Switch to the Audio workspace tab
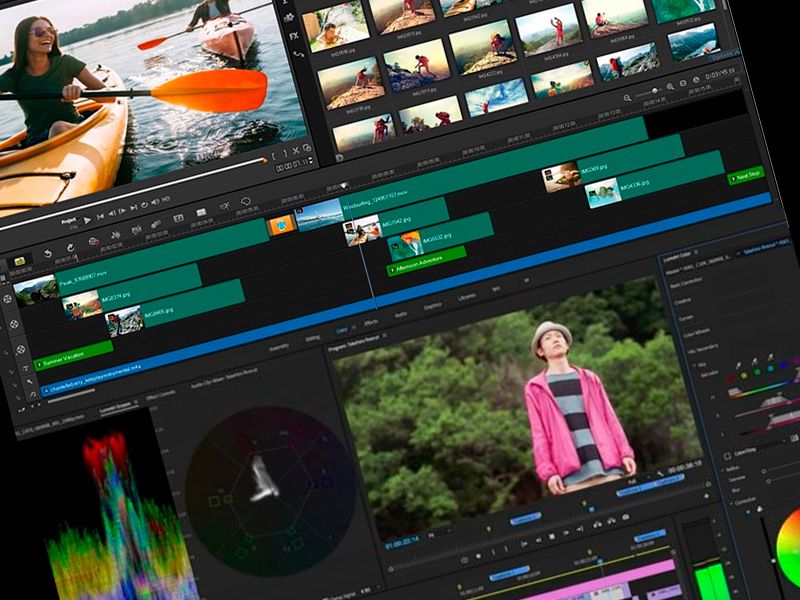 (x=401, y=315)
